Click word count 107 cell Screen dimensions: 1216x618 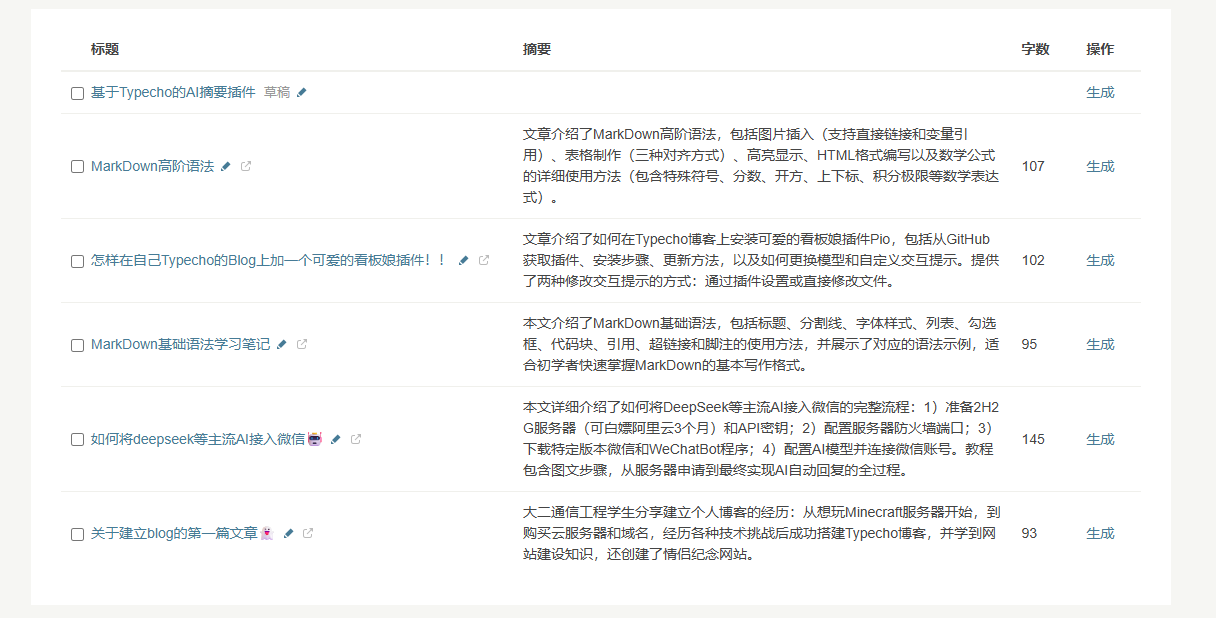[x=1033, y=166]
